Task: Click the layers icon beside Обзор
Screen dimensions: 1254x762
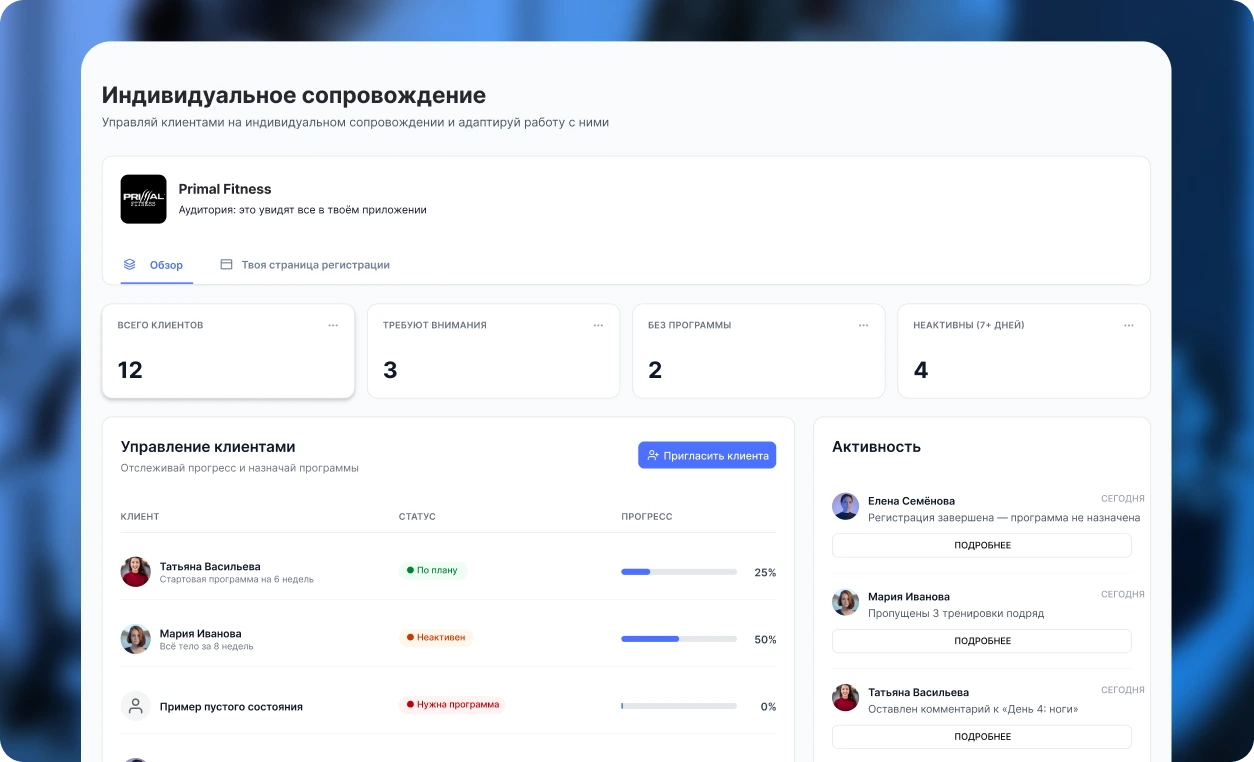Action: (130, 265)
